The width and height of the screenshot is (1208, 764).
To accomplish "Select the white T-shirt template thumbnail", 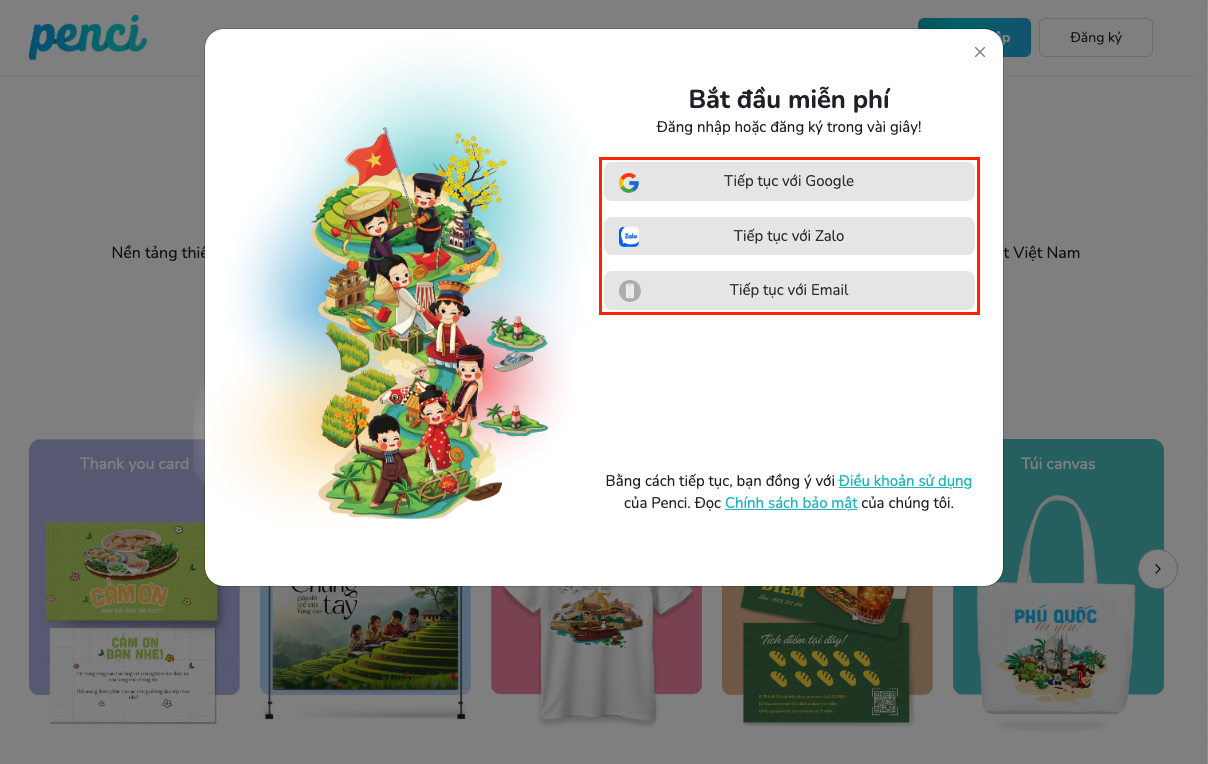I will click(596, 650).
